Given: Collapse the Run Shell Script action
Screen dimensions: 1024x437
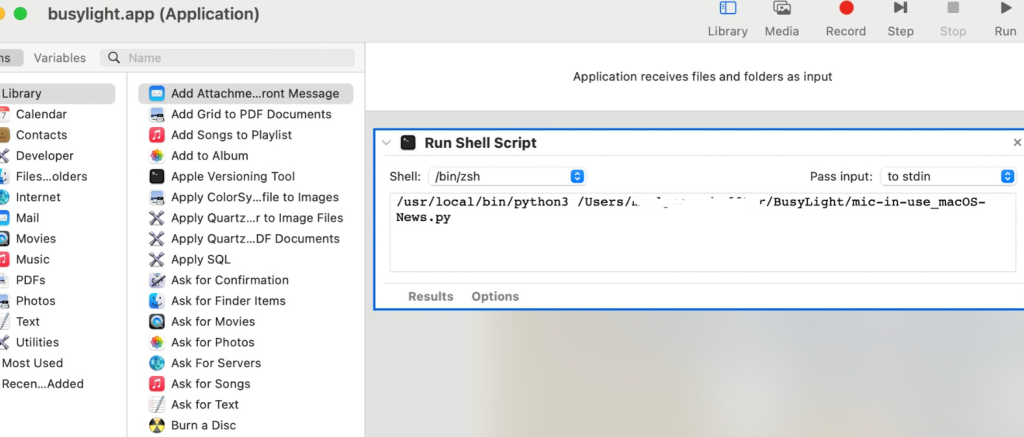Looking at the screenshot, I should click(386, 143).
